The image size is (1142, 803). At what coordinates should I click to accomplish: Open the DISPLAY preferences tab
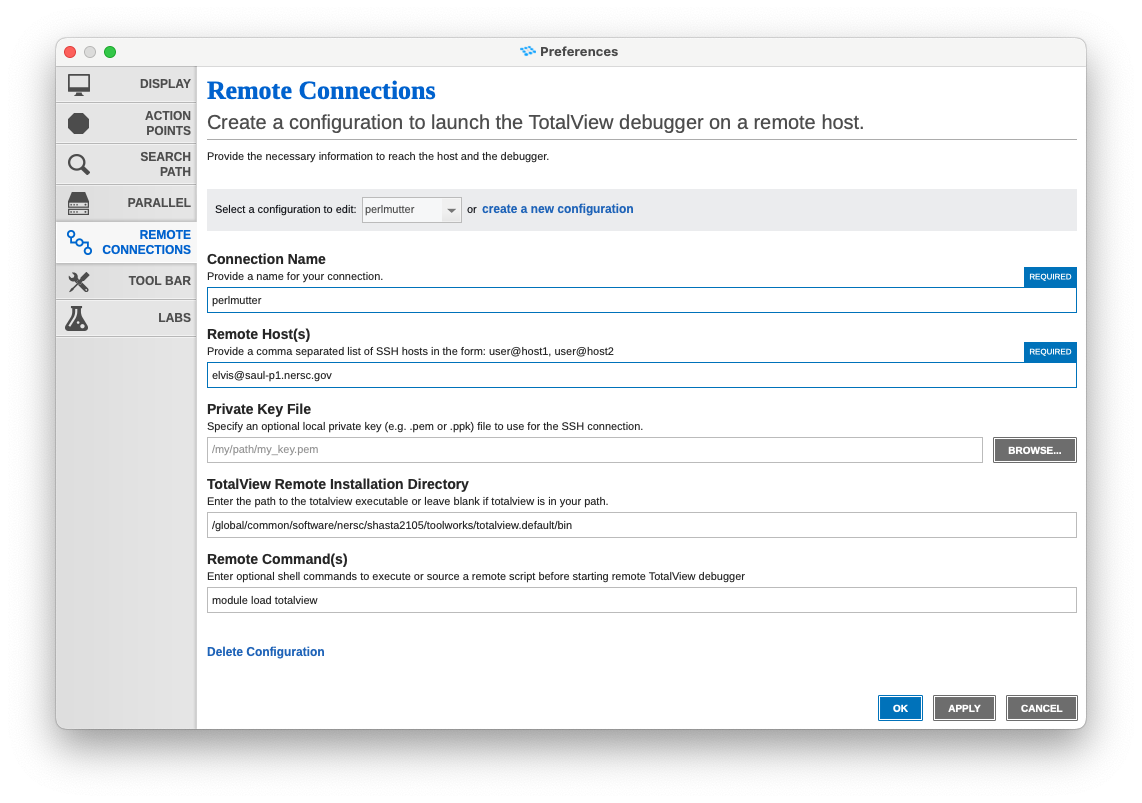point(126,84)
